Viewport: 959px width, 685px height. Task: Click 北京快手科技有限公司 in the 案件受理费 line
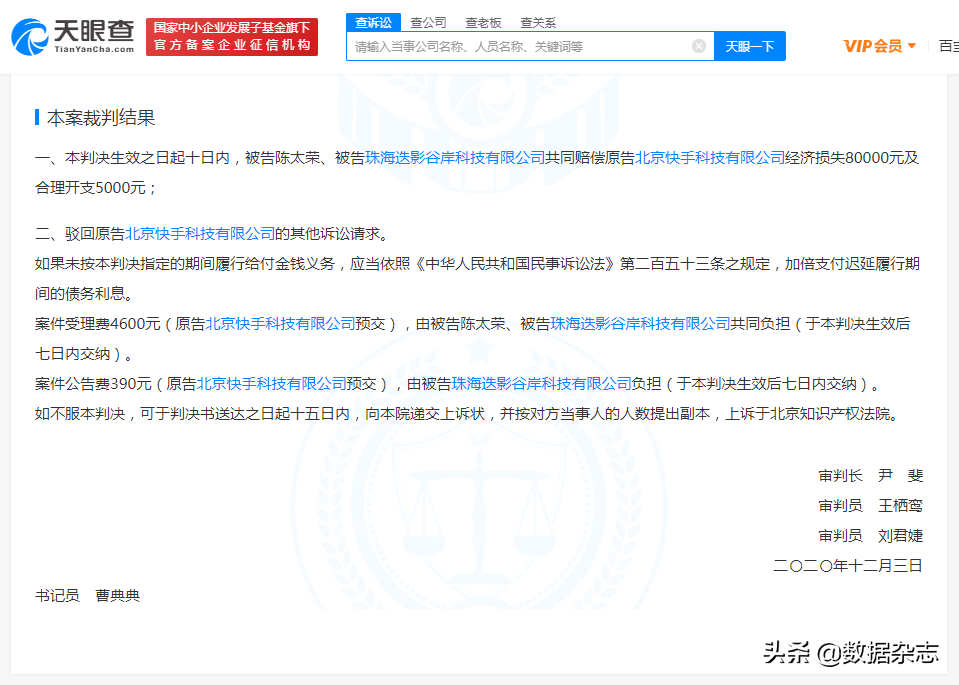(281, 324)
